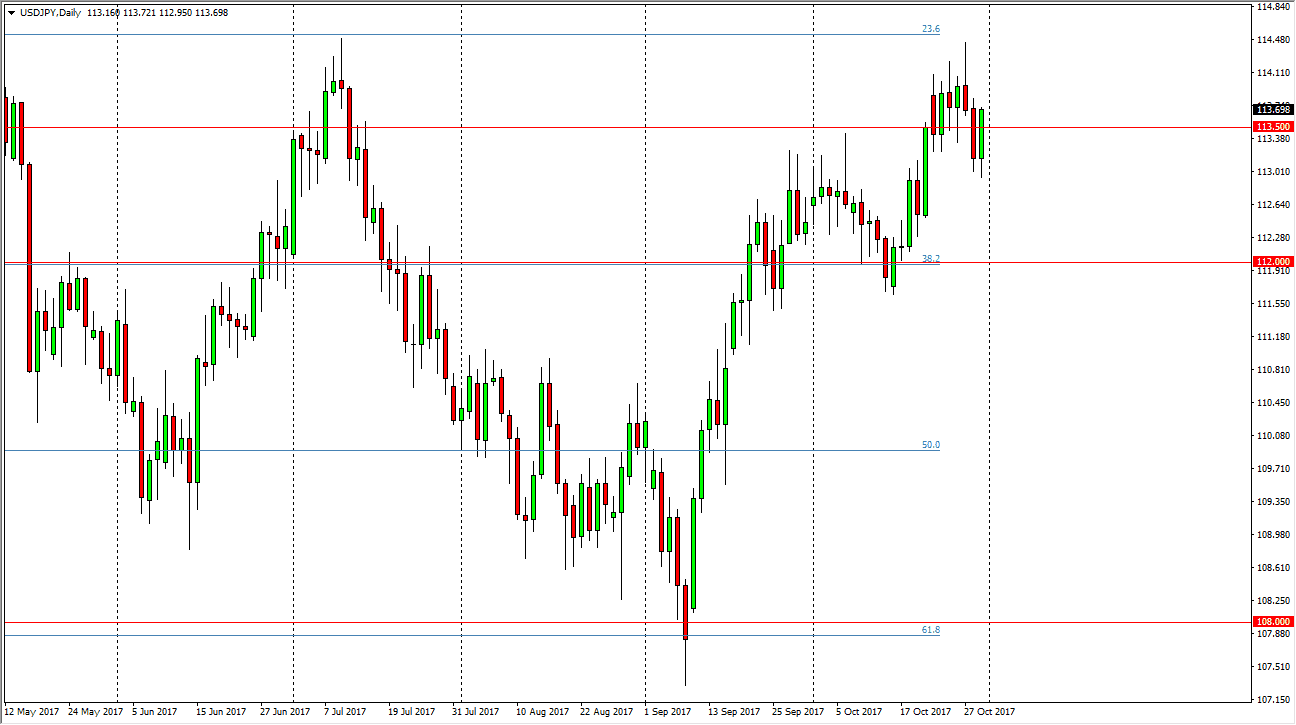Click the 61.8 Fibonacci level label

933,631
